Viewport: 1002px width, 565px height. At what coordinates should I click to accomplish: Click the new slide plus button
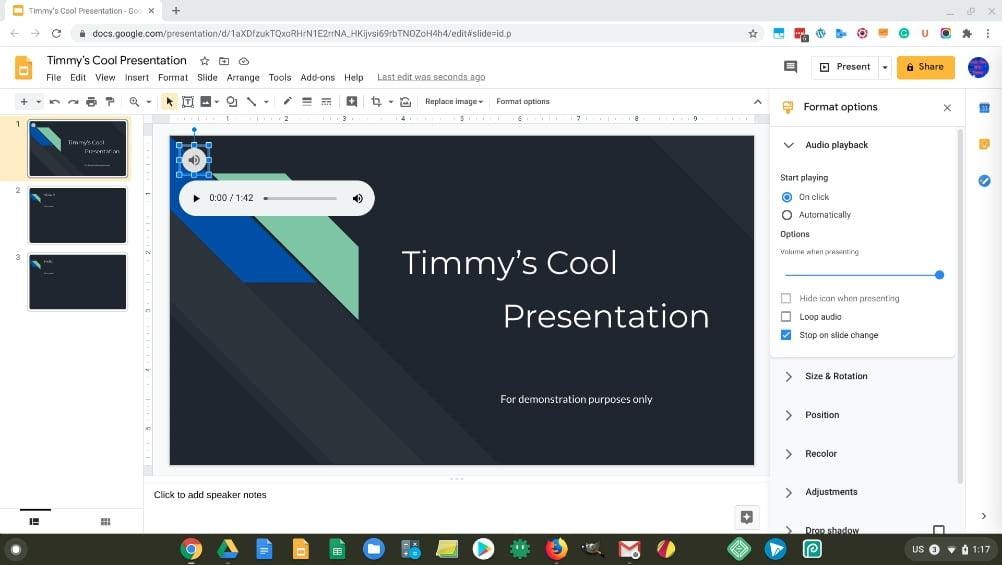(x=24, y=102)
